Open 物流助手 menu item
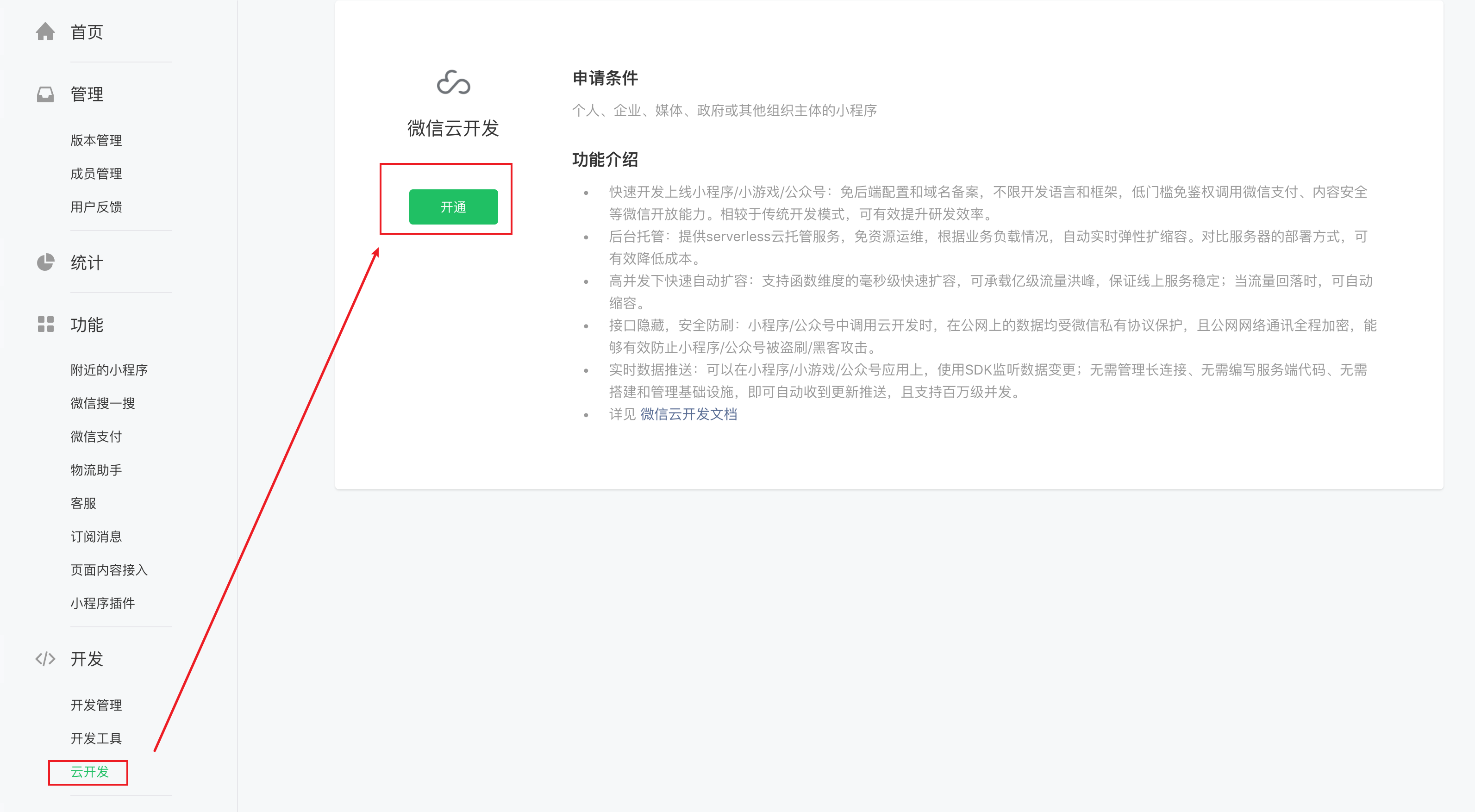This screenshot has height=812, width=1475. pos(96,470)
